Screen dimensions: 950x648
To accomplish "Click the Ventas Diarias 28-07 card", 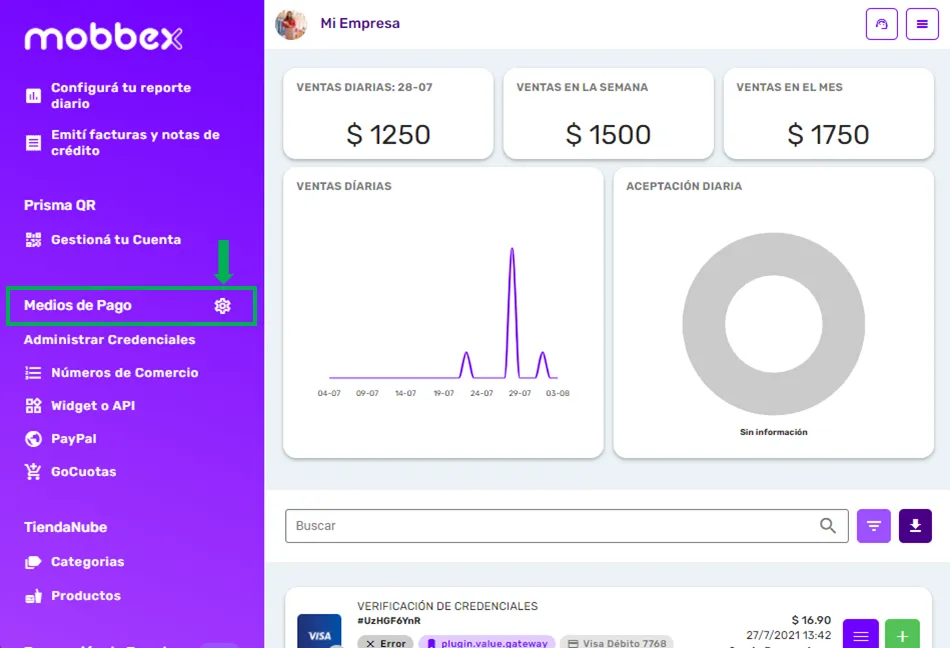I will click(x=388, y=114).
